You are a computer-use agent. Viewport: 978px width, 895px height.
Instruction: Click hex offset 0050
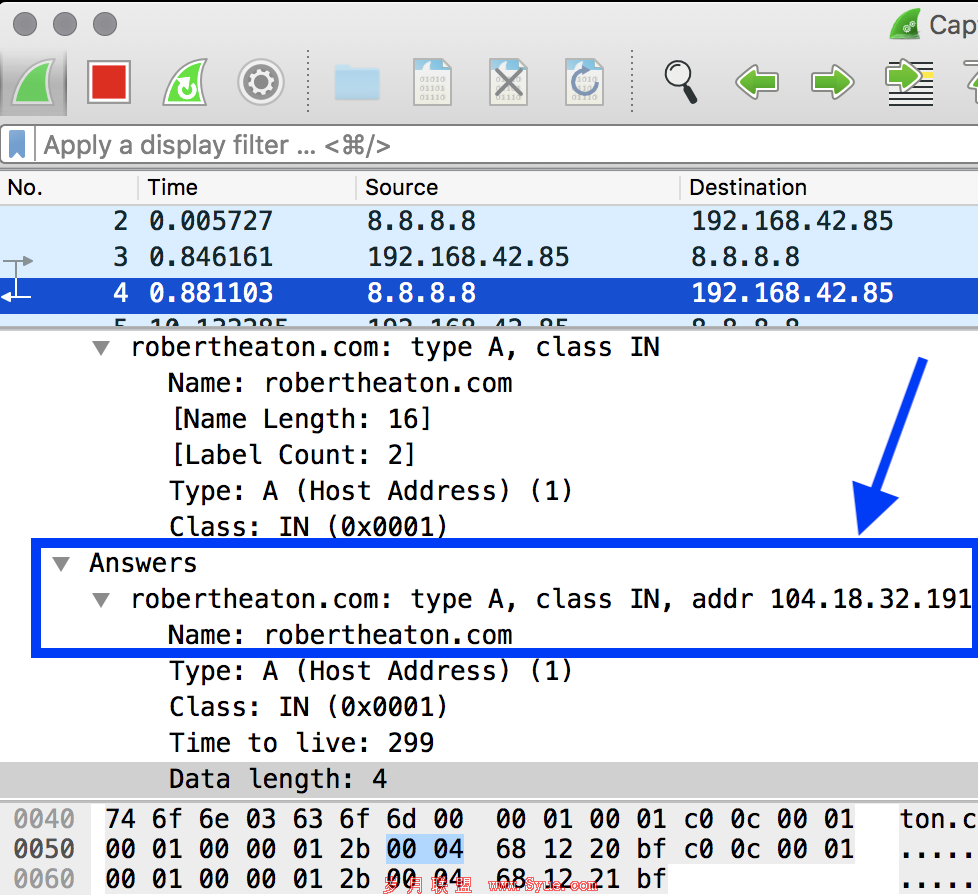coord(44,849)
